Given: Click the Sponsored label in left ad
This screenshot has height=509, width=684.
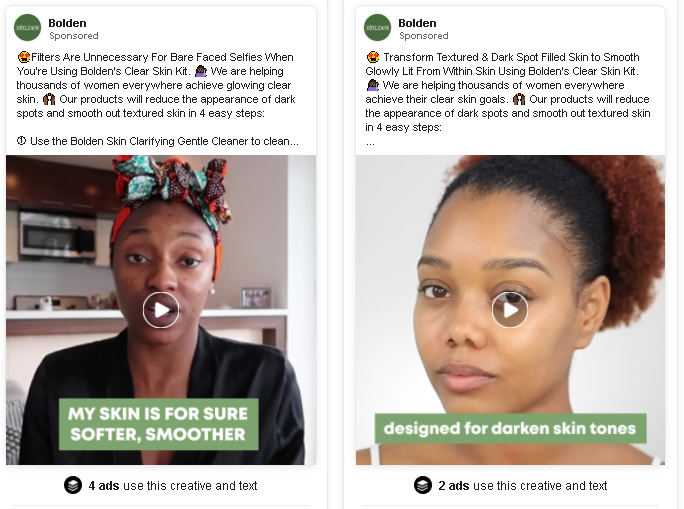Looking at the screenshot, I should 74,36.
